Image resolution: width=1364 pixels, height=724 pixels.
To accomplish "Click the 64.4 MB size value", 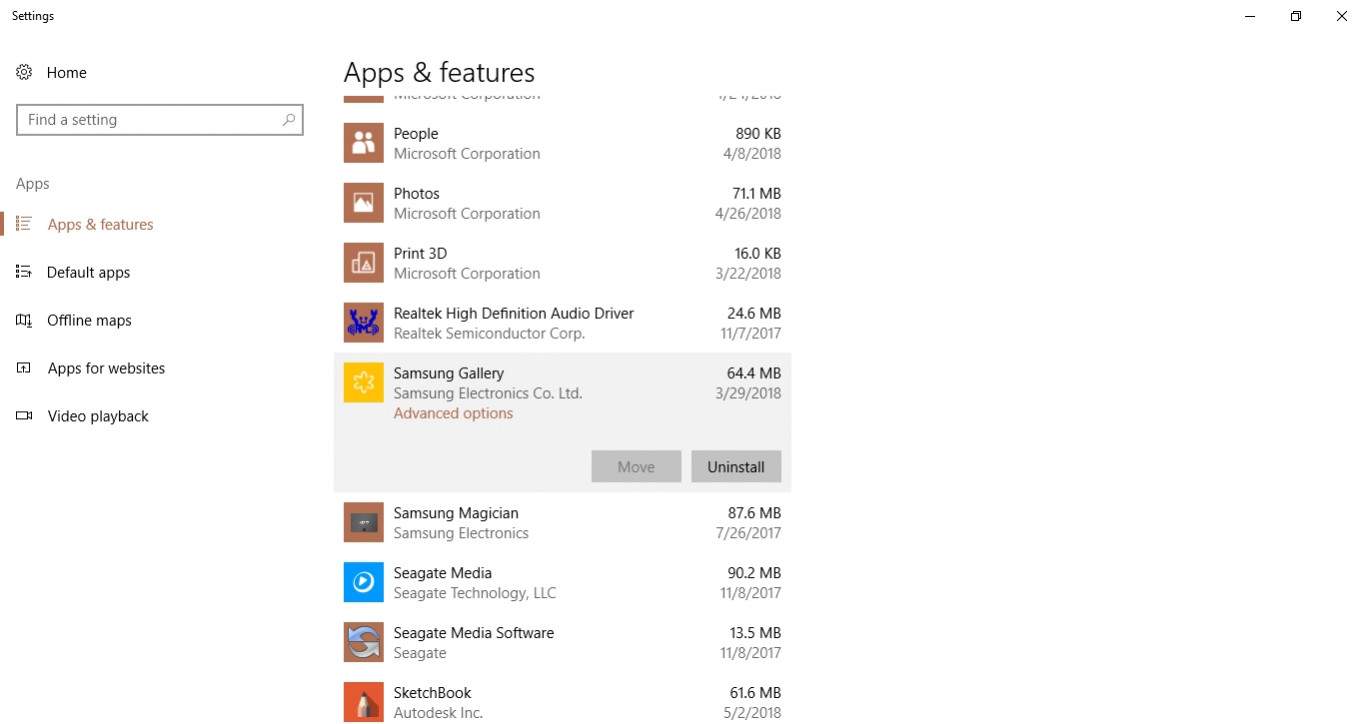I will 754,373.
